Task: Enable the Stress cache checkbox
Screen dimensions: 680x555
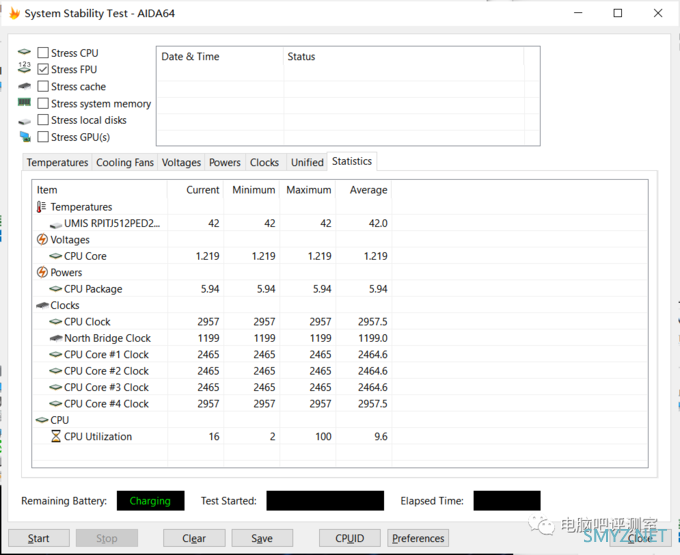Action: pos(43,86)
